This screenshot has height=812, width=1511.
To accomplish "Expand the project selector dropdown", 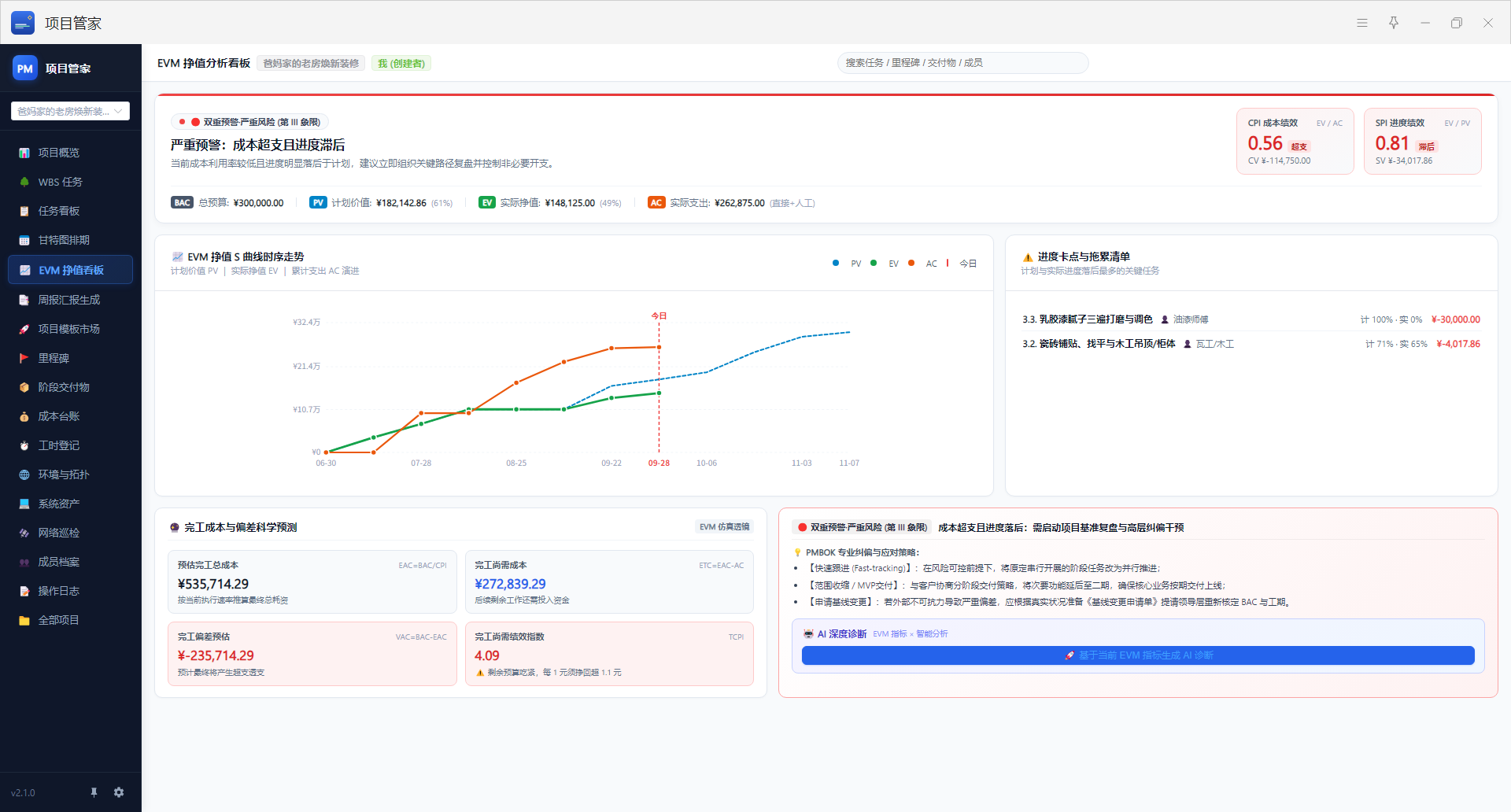I will [x=70, y=111].
